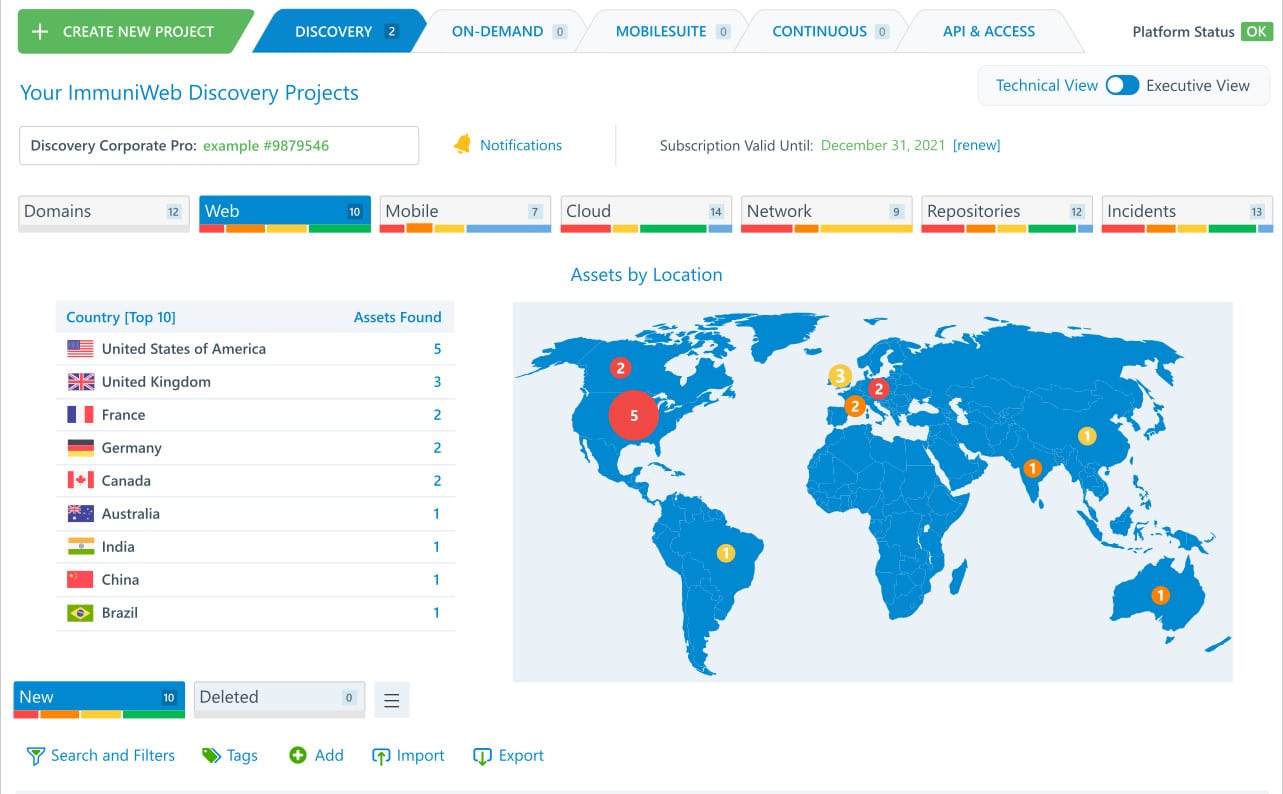Open Search and Filters
The height and width of the screenshot is (794, 1283).
tap(113, 756)
